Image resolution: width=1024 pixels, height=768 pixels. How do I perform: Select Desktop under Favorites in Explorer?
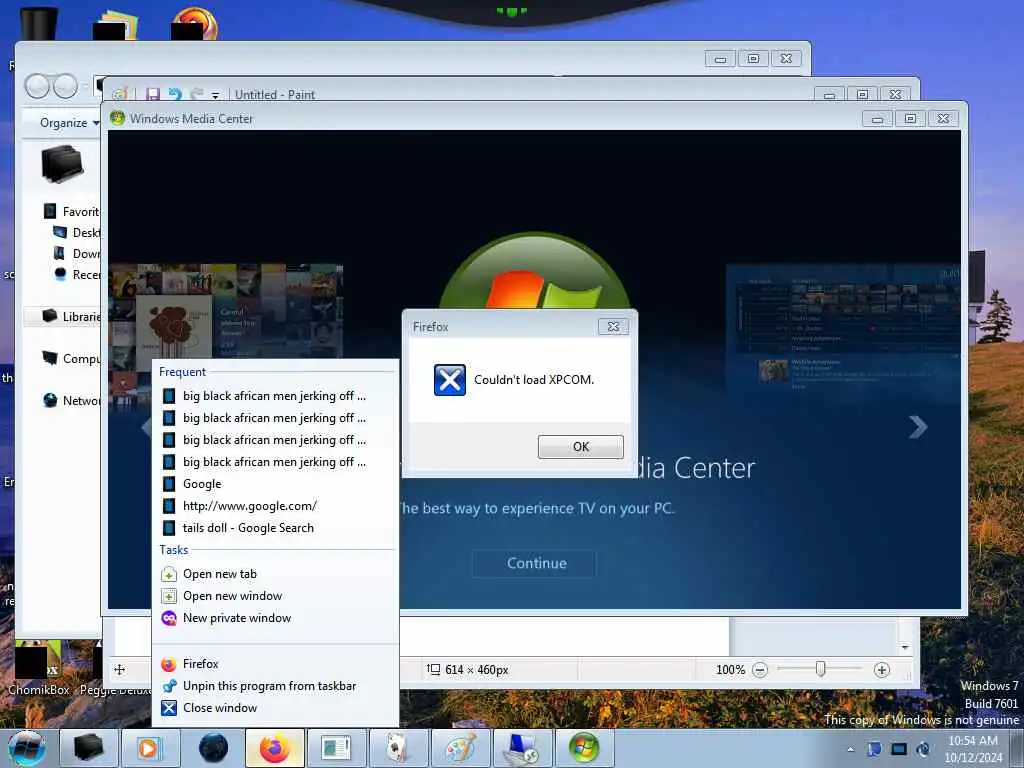tap(77, 232)
